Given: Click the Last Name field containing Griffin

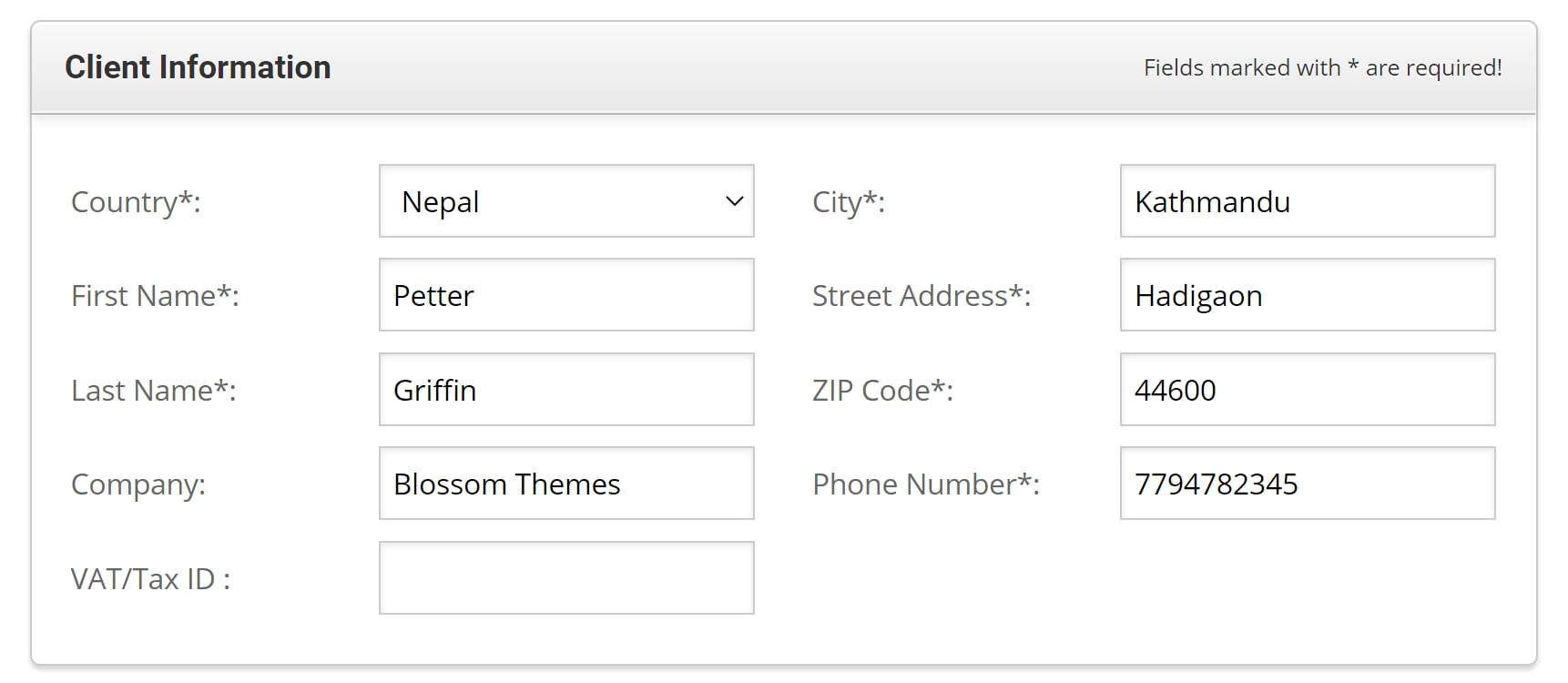Looking at the screenshot, I should [x=566, y=390].
